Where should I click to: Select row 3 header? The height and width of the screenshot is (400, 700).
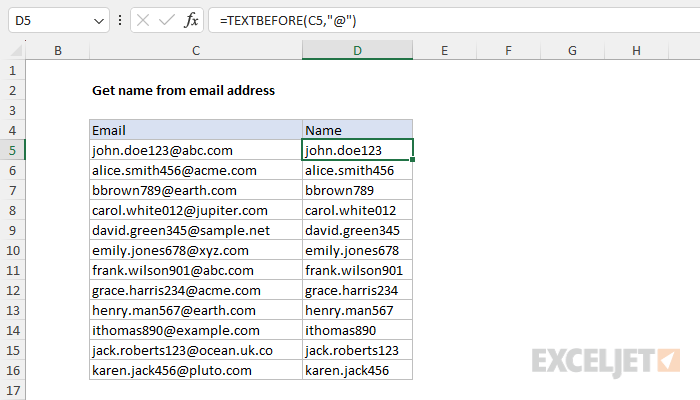pos(12,110)
